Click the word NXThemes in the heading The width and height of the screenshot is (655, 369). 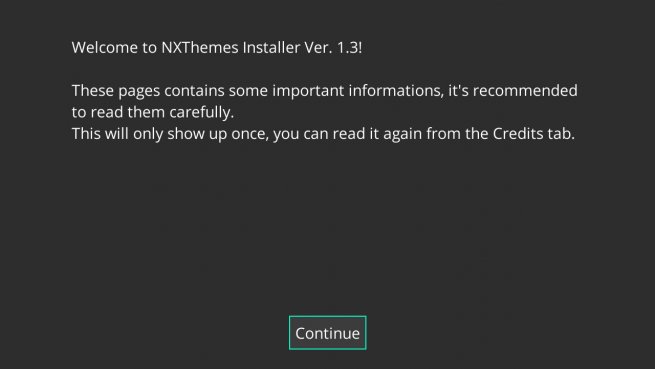[x=200, y=48]
